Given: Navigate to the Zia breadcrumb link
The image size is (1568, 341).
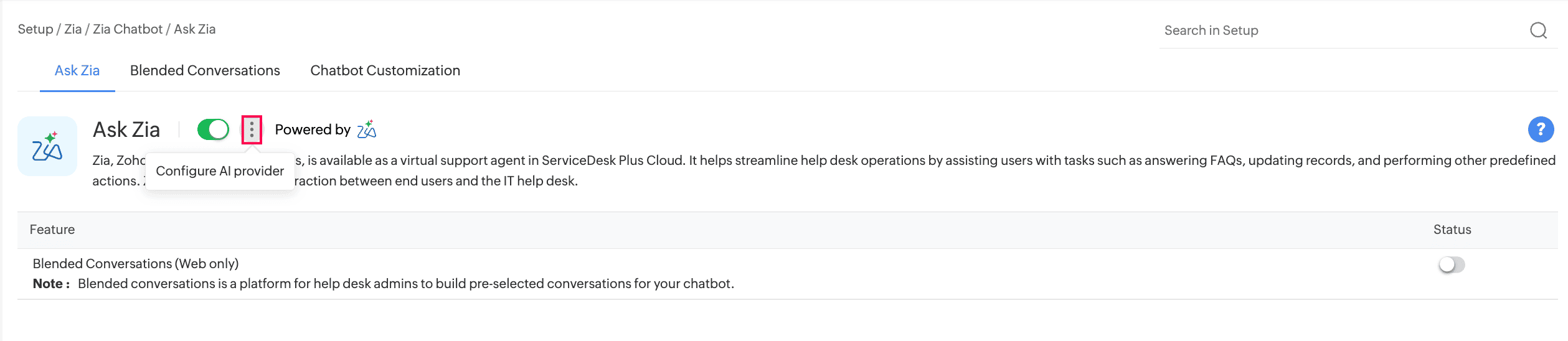Looking at the screenshot, I should point(73,29).
